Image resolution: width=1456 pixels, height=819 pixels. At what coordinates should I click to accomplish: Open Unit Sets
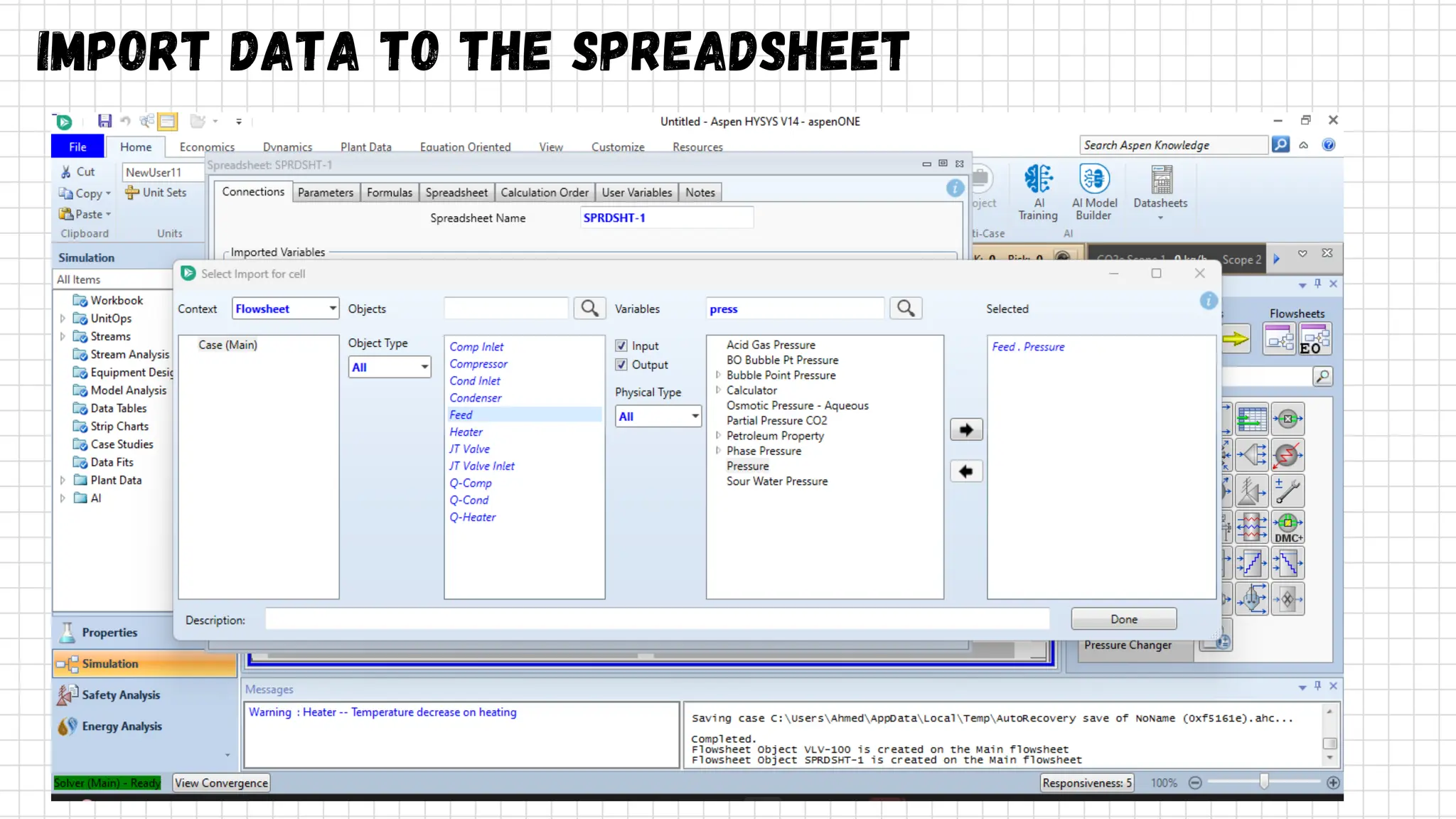coord(156,193)
